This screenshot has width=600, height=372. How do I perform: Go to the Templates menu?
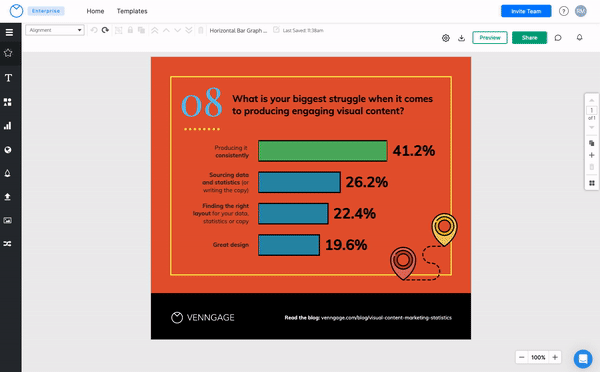[132, 11]
